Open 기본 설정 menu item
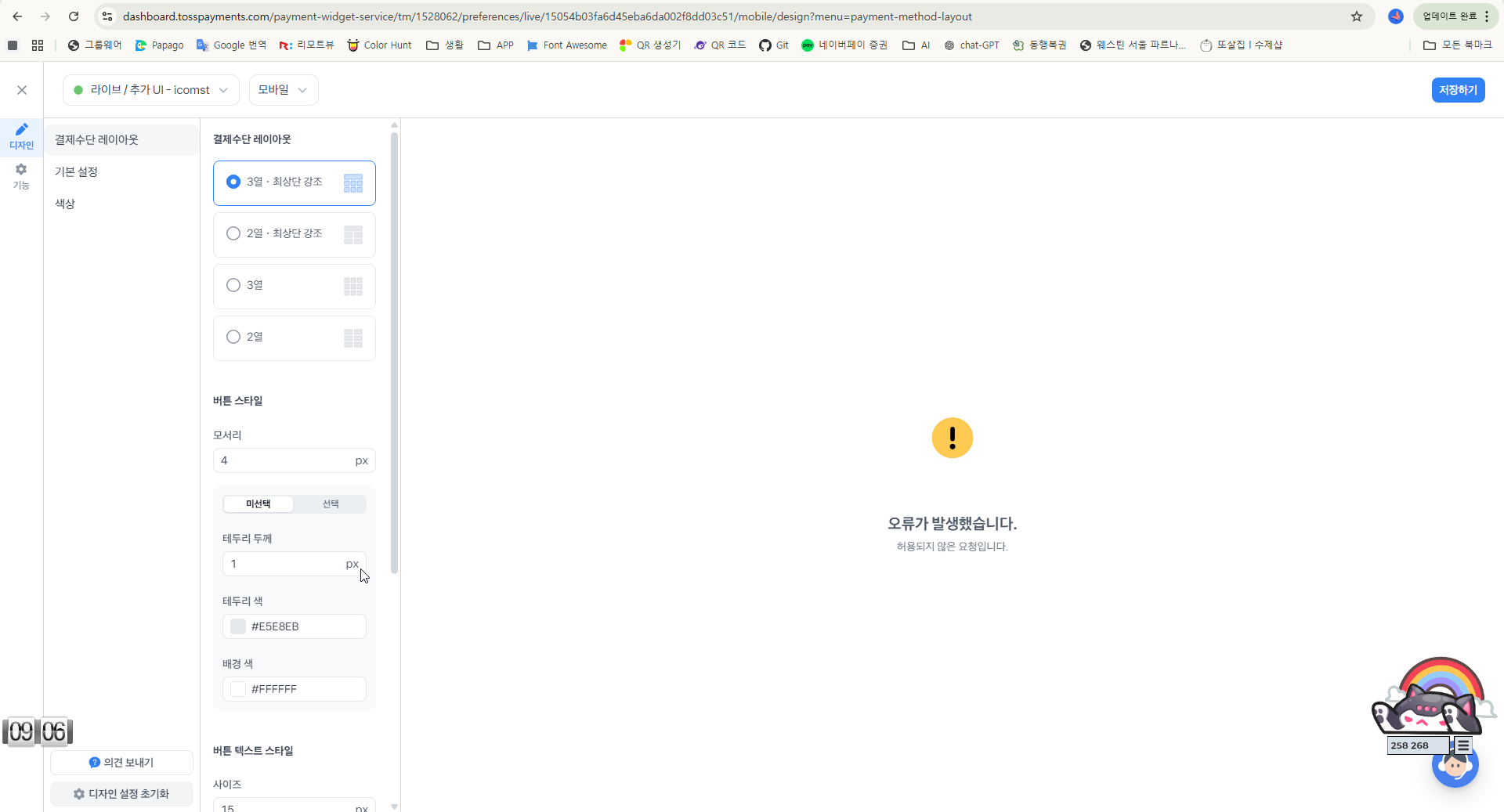 [121, 172]
